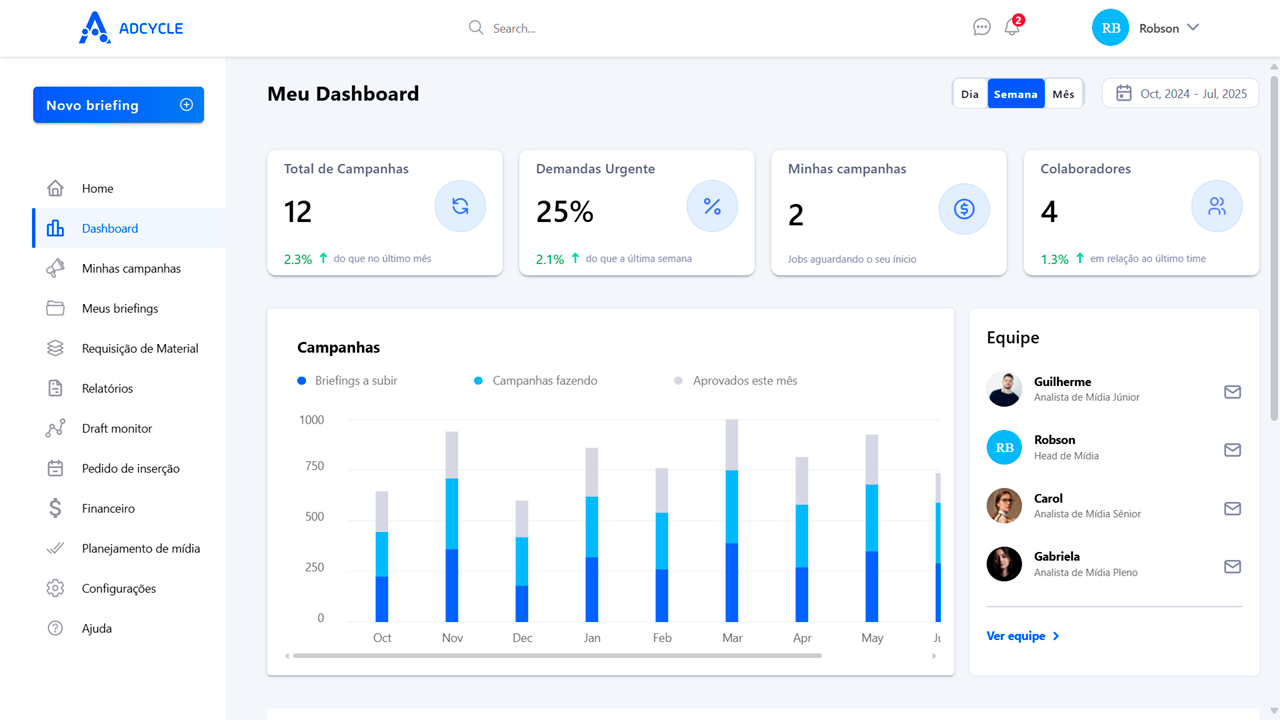The image size is (1280, 720).
Task: Click the ADCYCLE logo
Action: tap(131, 28)
